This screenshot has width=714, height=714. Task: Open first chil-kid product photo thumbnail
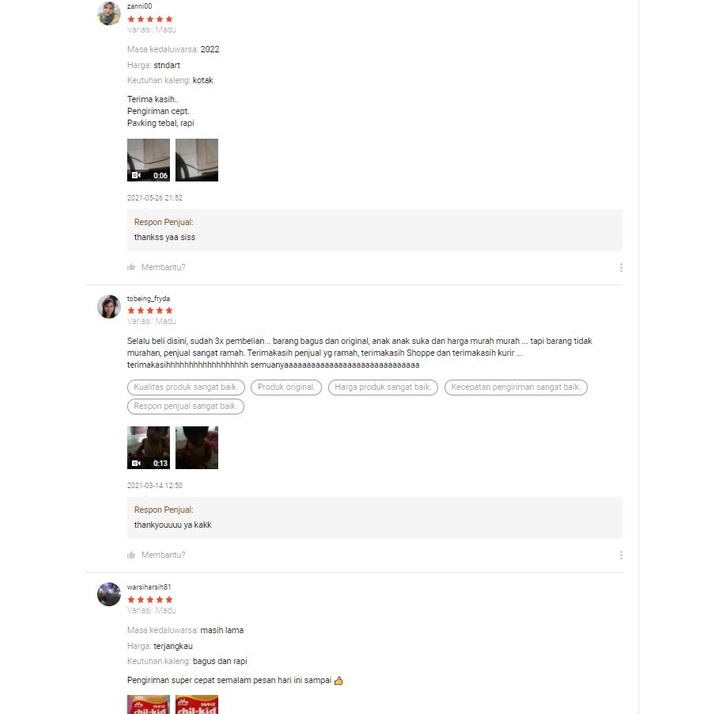(x=148, y=704)
